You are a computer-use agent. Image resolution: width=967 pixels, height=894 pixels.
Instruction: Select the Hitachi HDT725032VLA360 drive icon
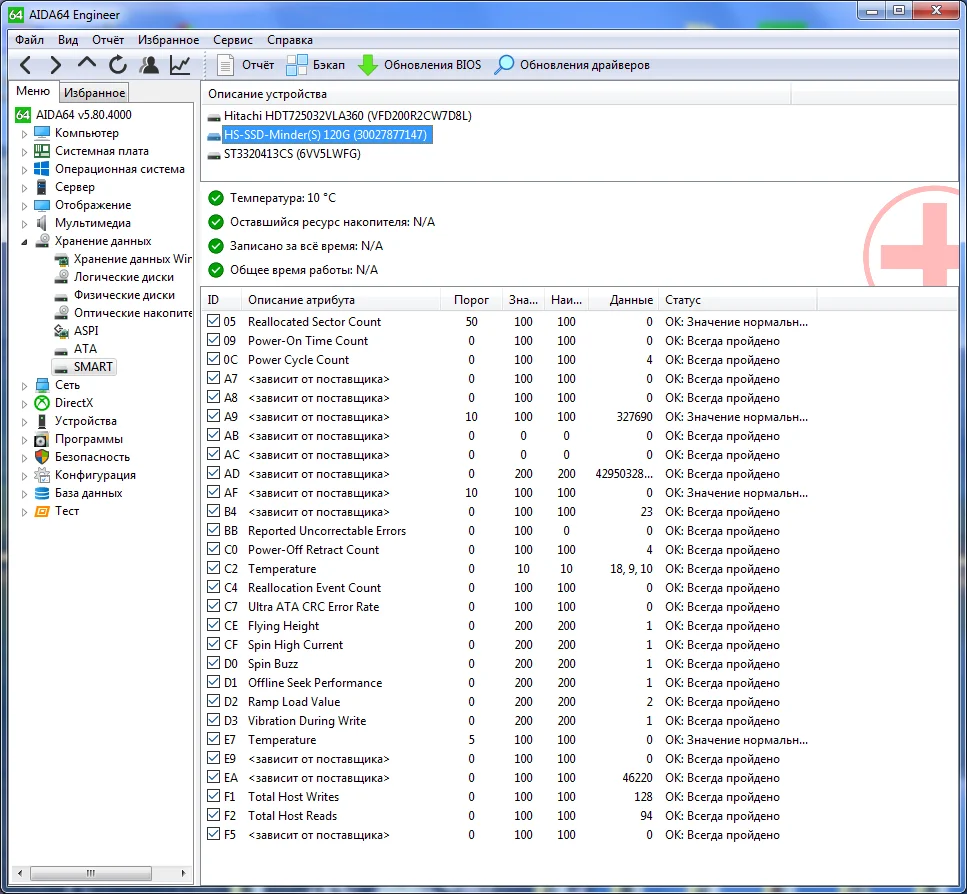(214, 117)
